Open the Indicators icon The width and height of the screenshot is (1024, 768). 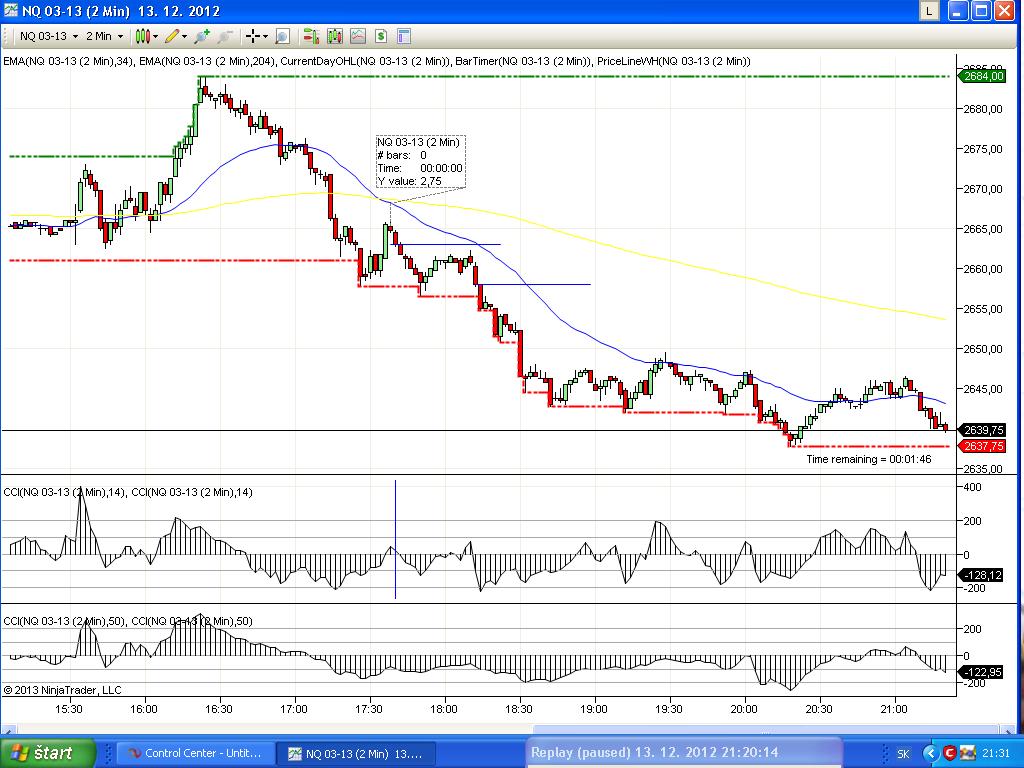(x=358, y=37)
